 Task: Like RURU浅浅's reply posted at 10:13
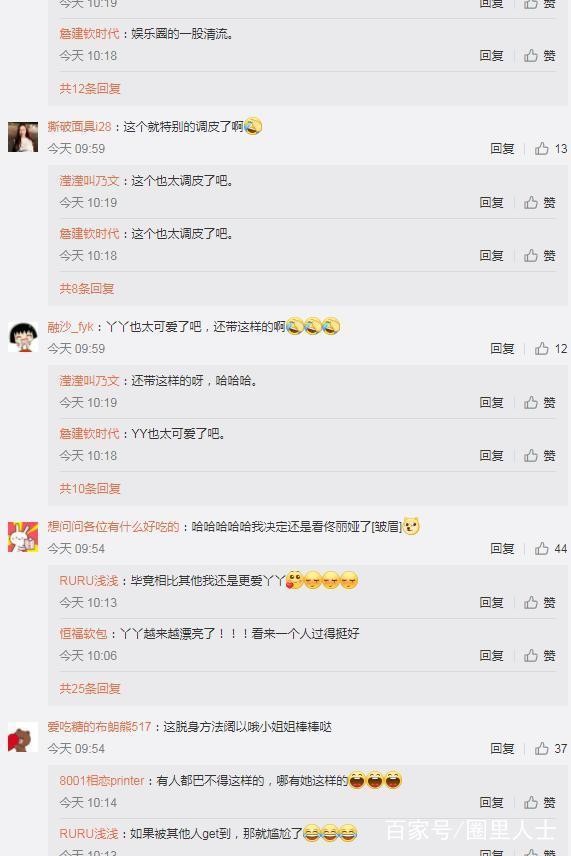[x=539, y=602]
